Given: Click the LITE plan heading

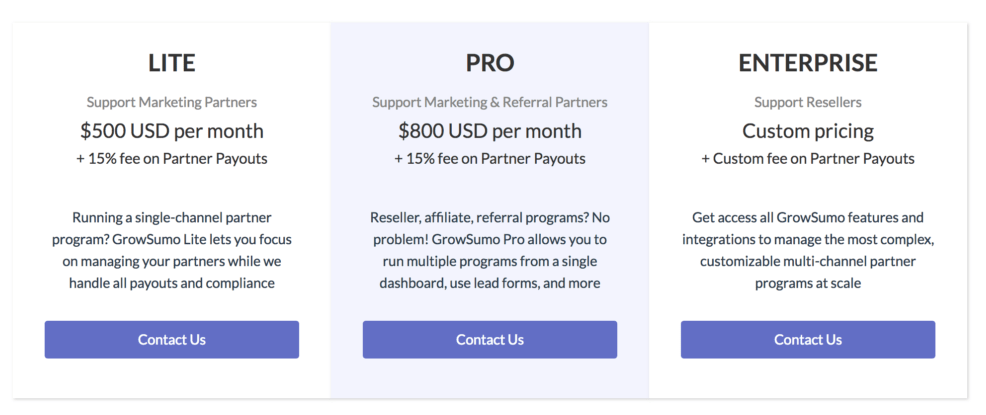Looking at the screenshot, I should coord(171,63).
